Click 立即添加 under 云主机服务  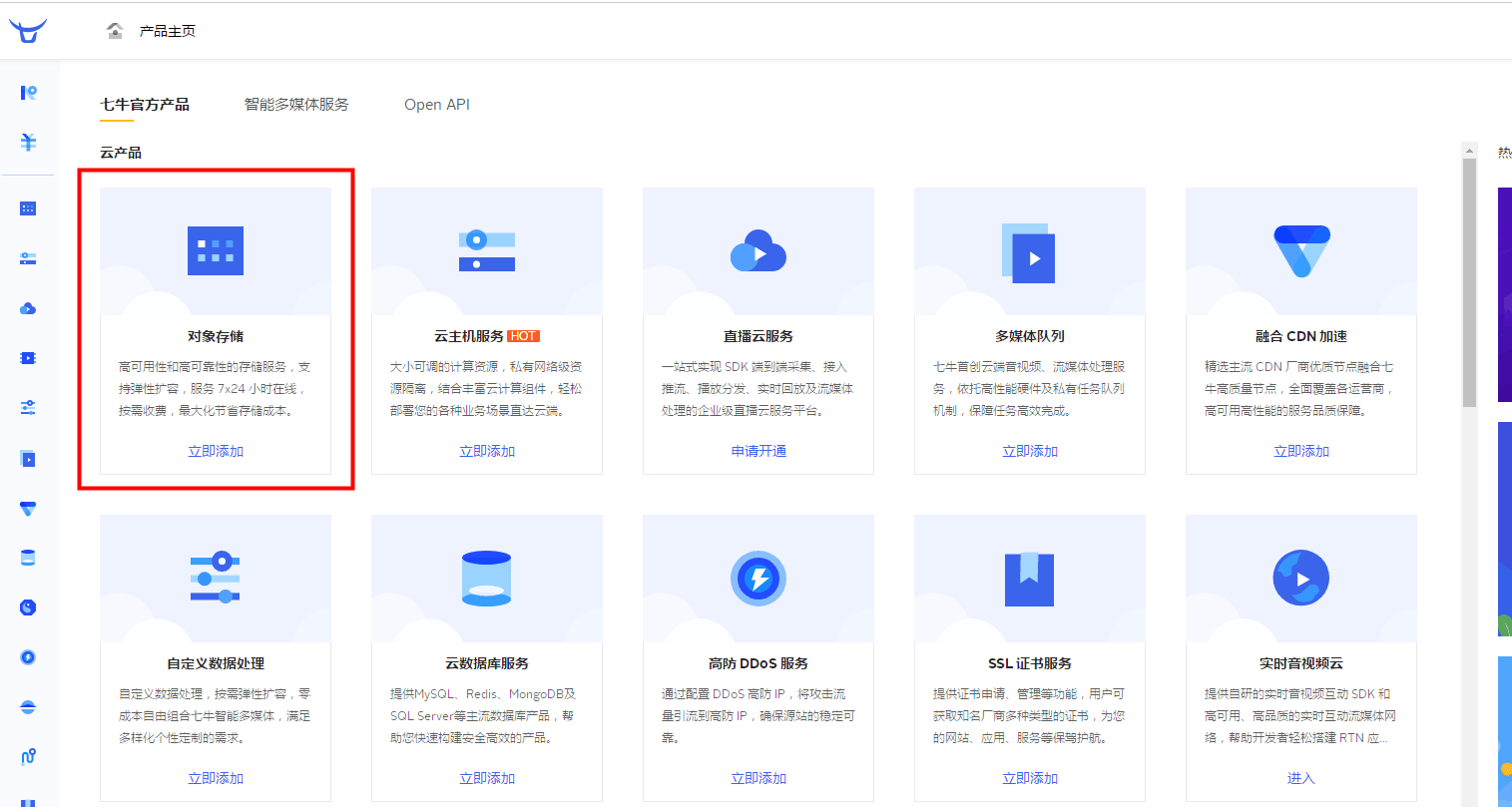(x=487, y=451)
